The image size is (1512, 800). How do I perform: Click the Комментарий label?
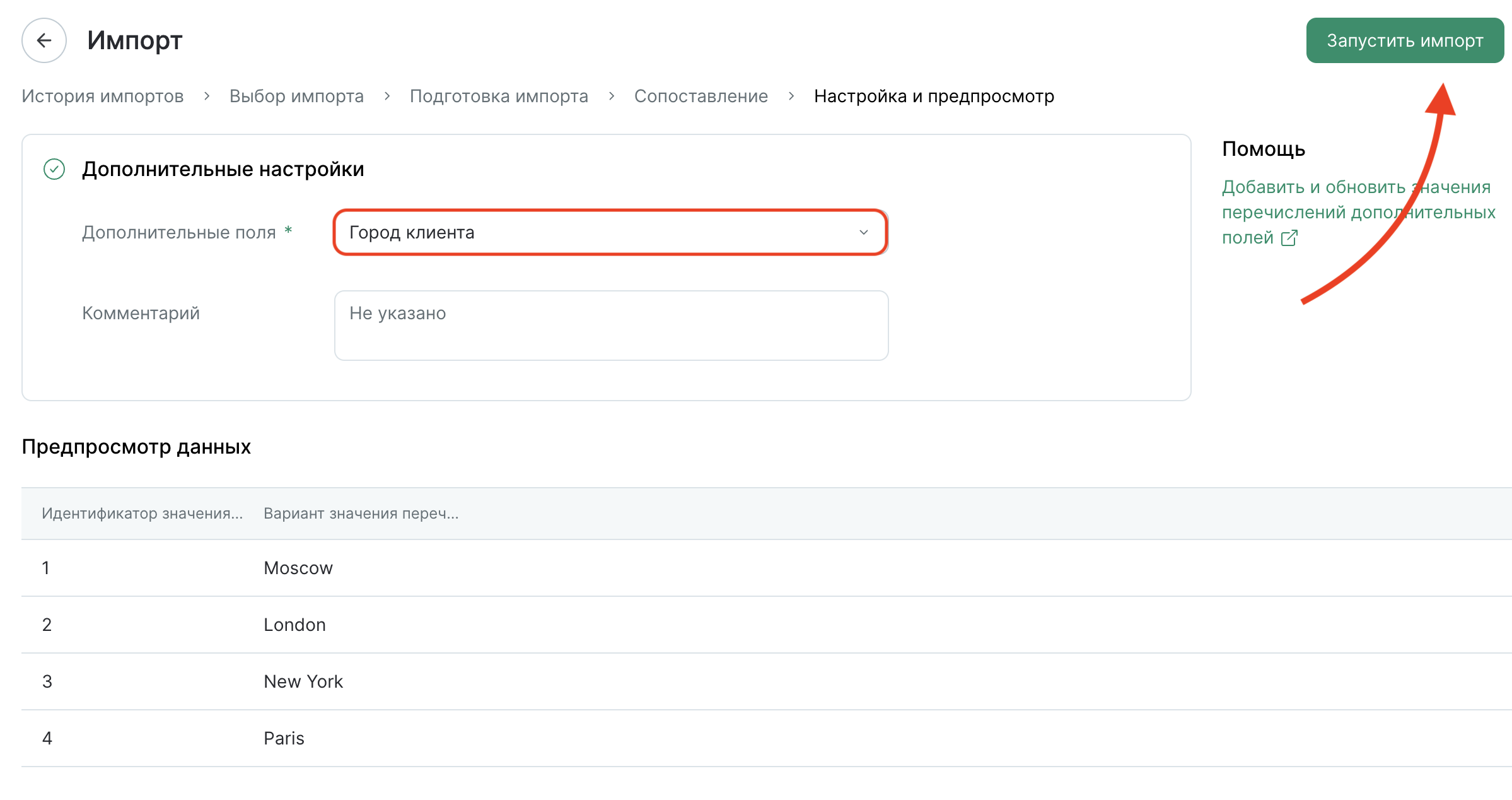point(141,313)
